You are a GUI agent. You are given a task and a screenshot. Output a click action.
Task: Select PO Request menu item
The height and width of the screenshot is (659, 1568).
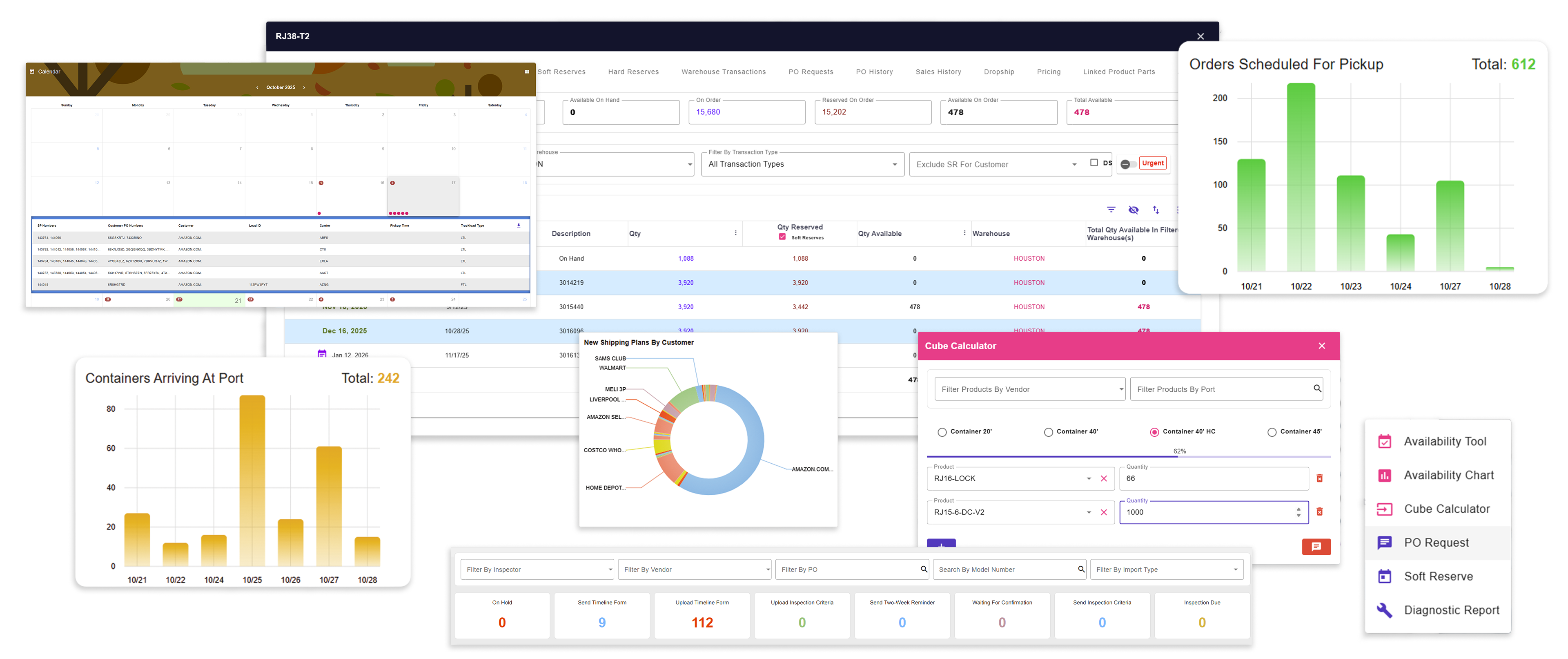pos(1436,542)
